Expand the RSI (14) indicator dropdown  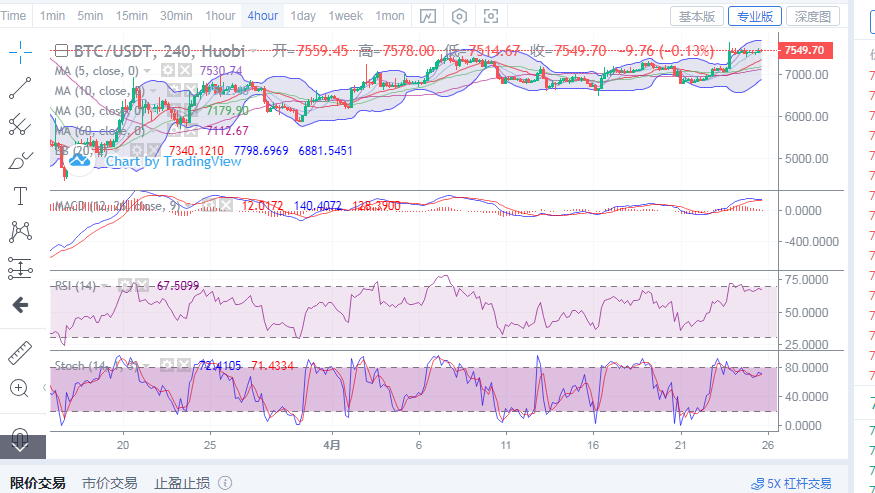[104, 286]
